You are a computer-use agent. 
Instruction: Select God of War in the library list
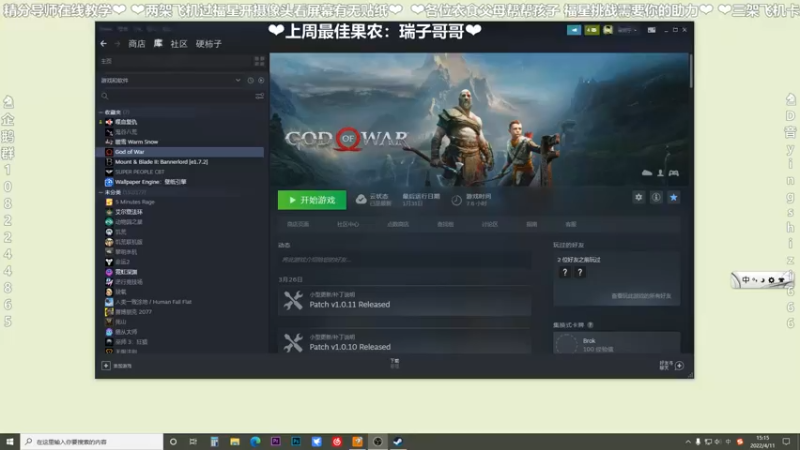tap(181, 152)
